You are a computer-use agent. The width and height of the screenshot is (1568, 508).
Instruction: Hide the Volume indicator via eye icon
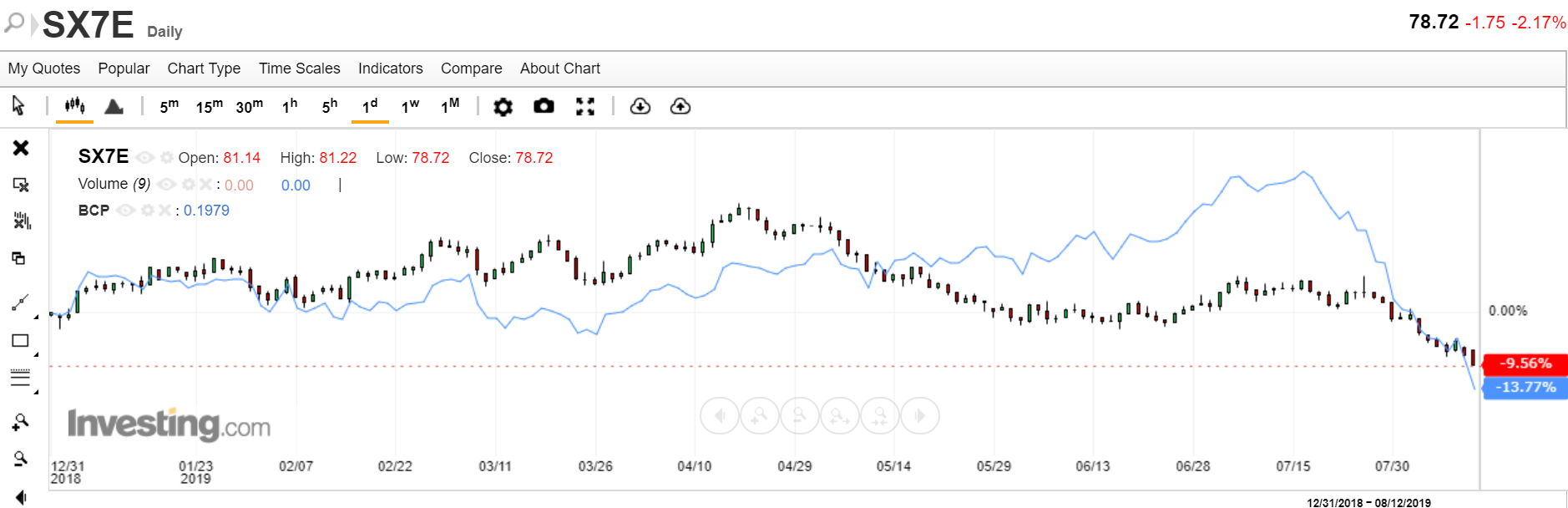[x=167, y=185]
